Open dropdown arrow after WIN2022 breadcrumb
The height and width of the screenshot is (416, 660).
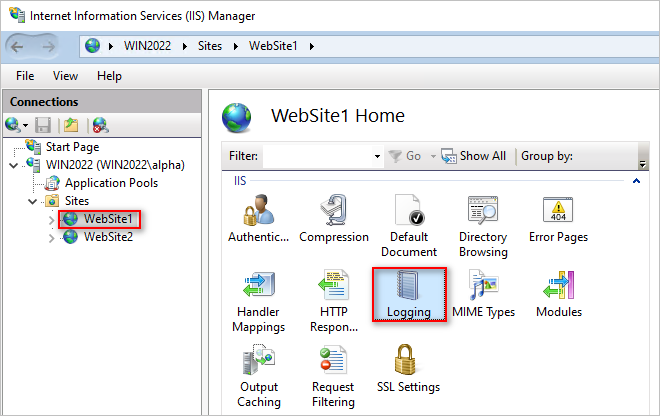[184, 46]
